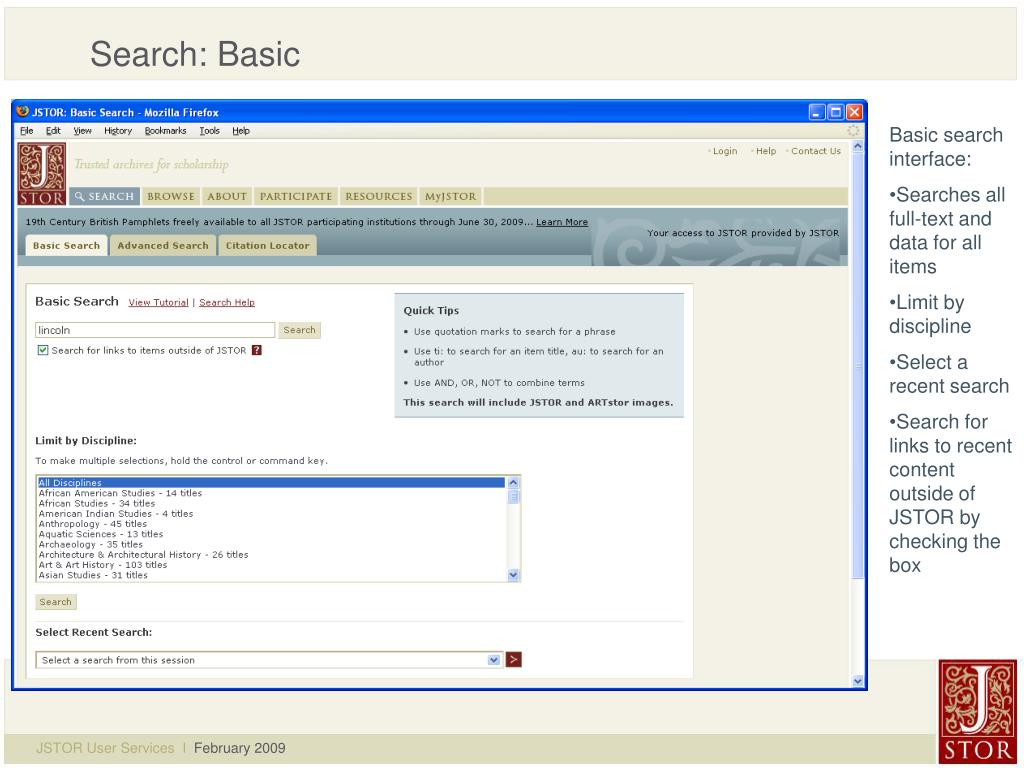
Task: Go to the MyJSTOR tab
Action: [451, 197]
